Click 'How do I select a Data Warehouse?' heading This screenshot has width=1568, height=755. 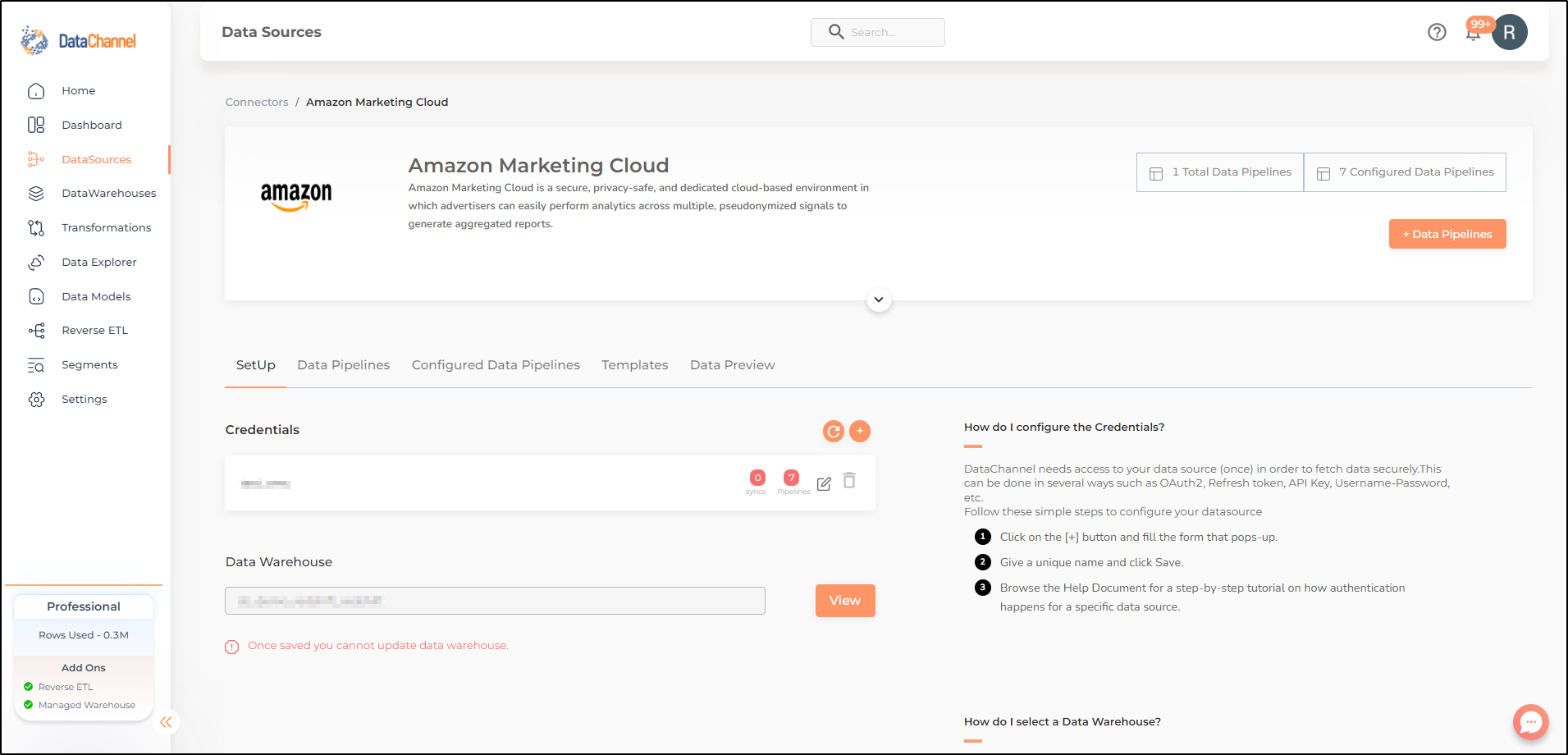click(1063, 722)
